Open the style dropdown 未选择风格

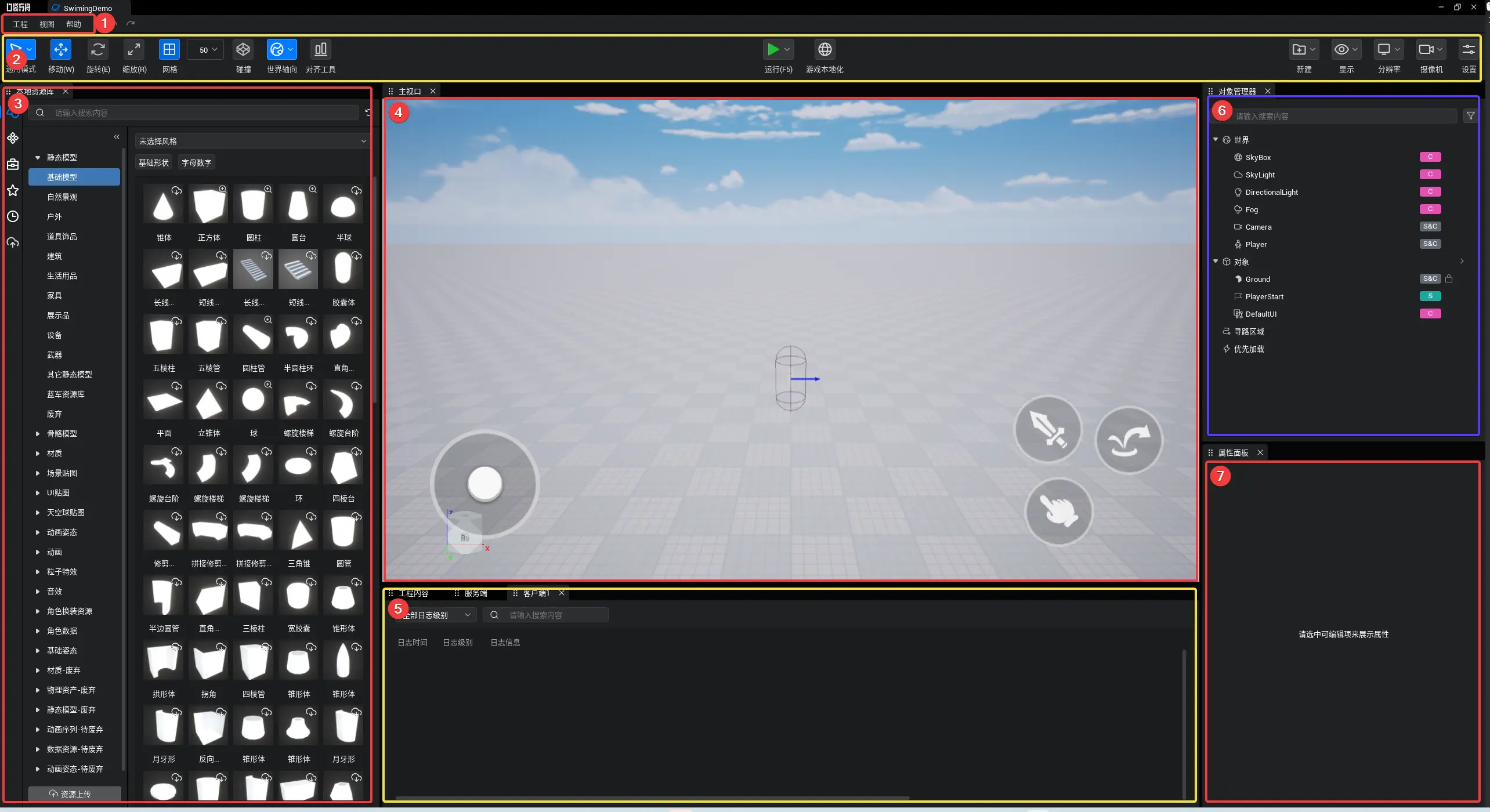(252, 142)
